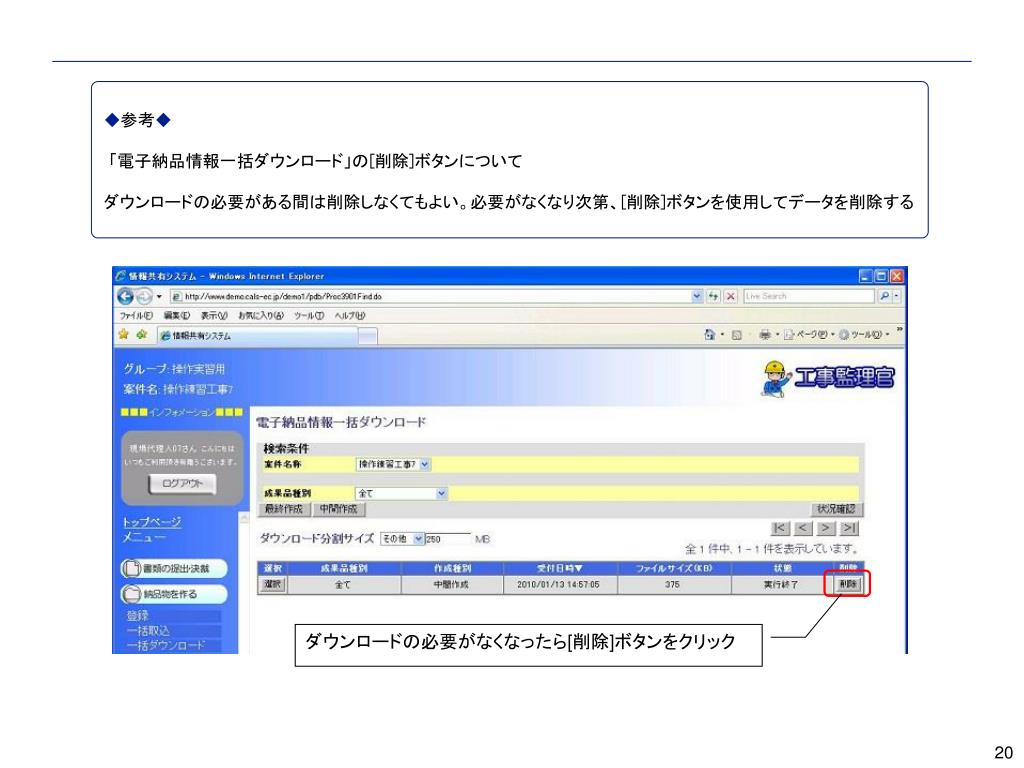The height and width of the screenshot is (768, 1024).
Task: Open the ヘルプ(H) menu
Action: [349, 315]
